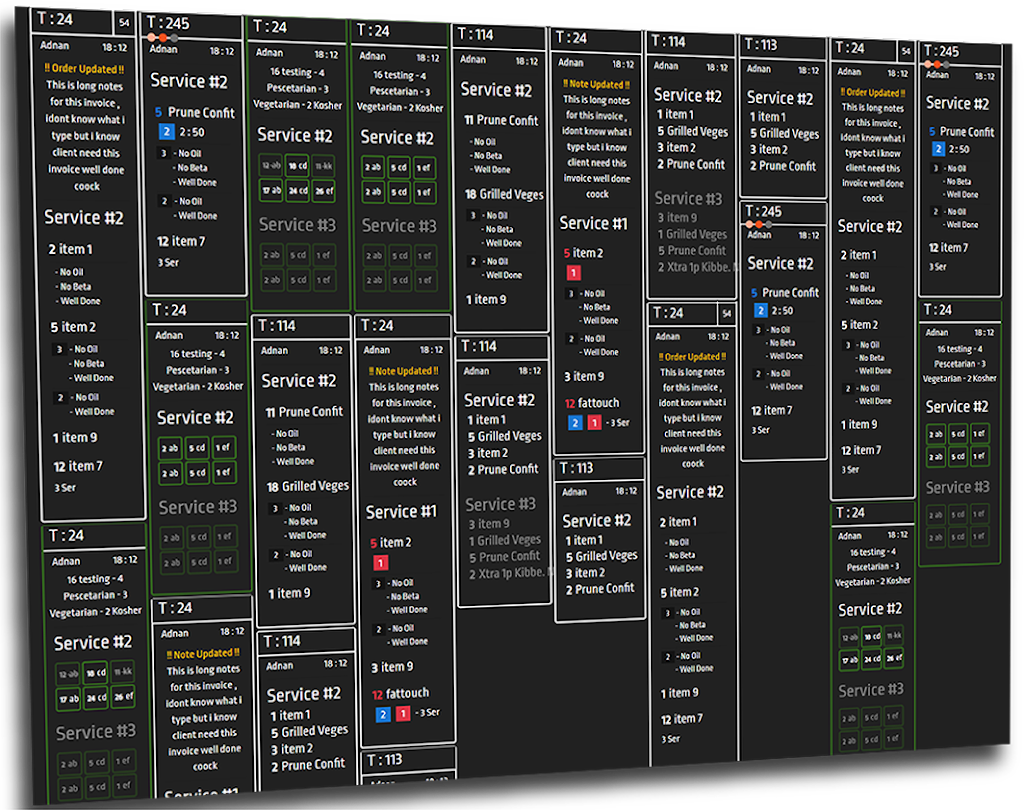Select 12 fattouch on top-row Note Updated ticket
Image resolution: width=1024 pixels, height=810 pixels.
(592, 403)
